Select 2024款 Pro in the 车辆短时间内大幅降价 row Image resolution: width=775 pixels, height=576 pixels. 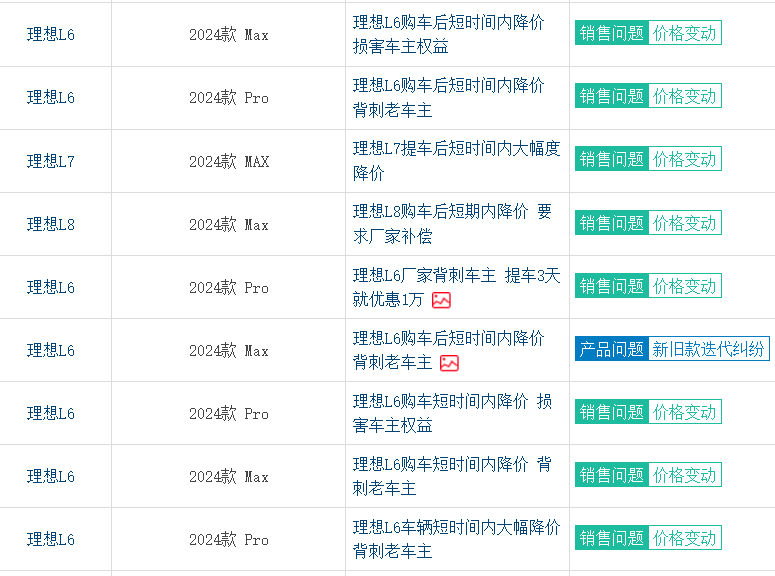pyautogui.click(x=229, y=539)
